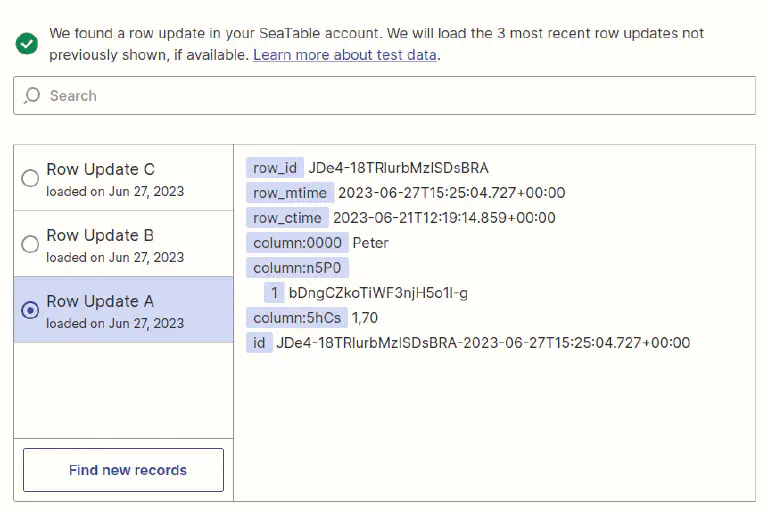Select Row Update A radio button
This screenshot has height=511, width=768.
click(30, 310)
